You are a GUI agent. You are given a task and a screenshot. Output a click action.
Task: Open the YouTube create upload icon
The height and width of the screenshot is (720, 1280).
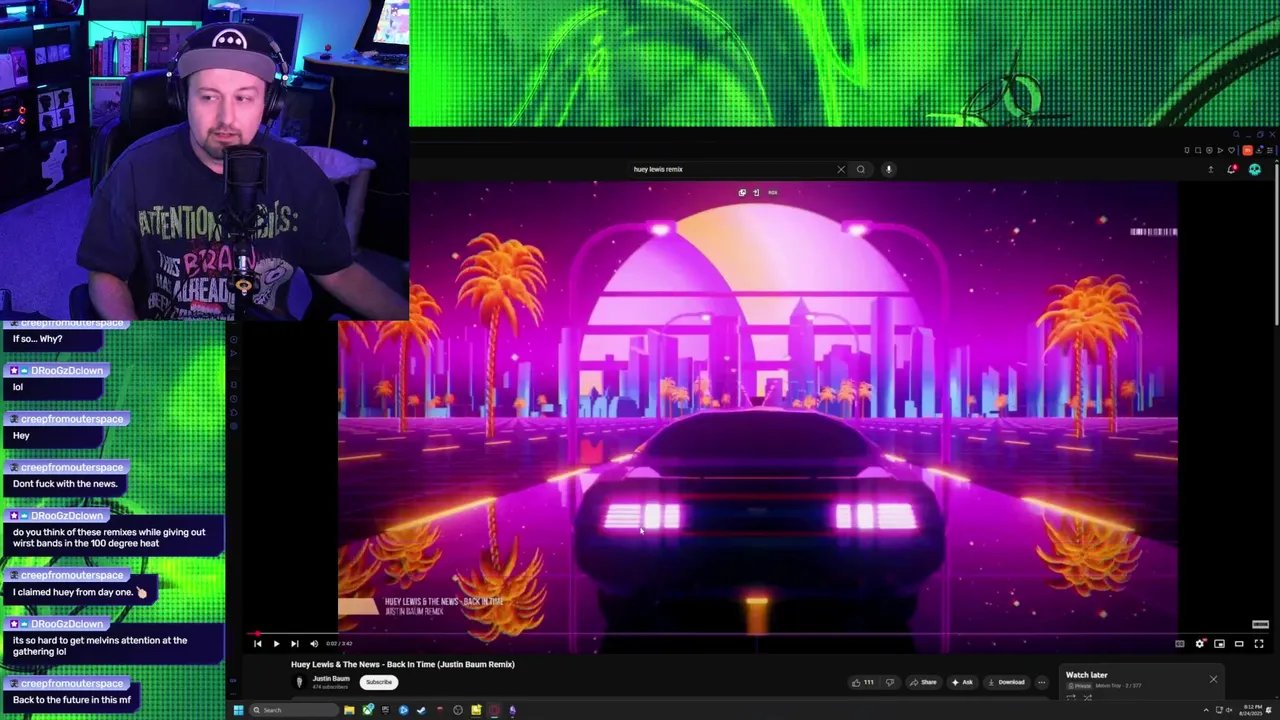[1211, 169]
